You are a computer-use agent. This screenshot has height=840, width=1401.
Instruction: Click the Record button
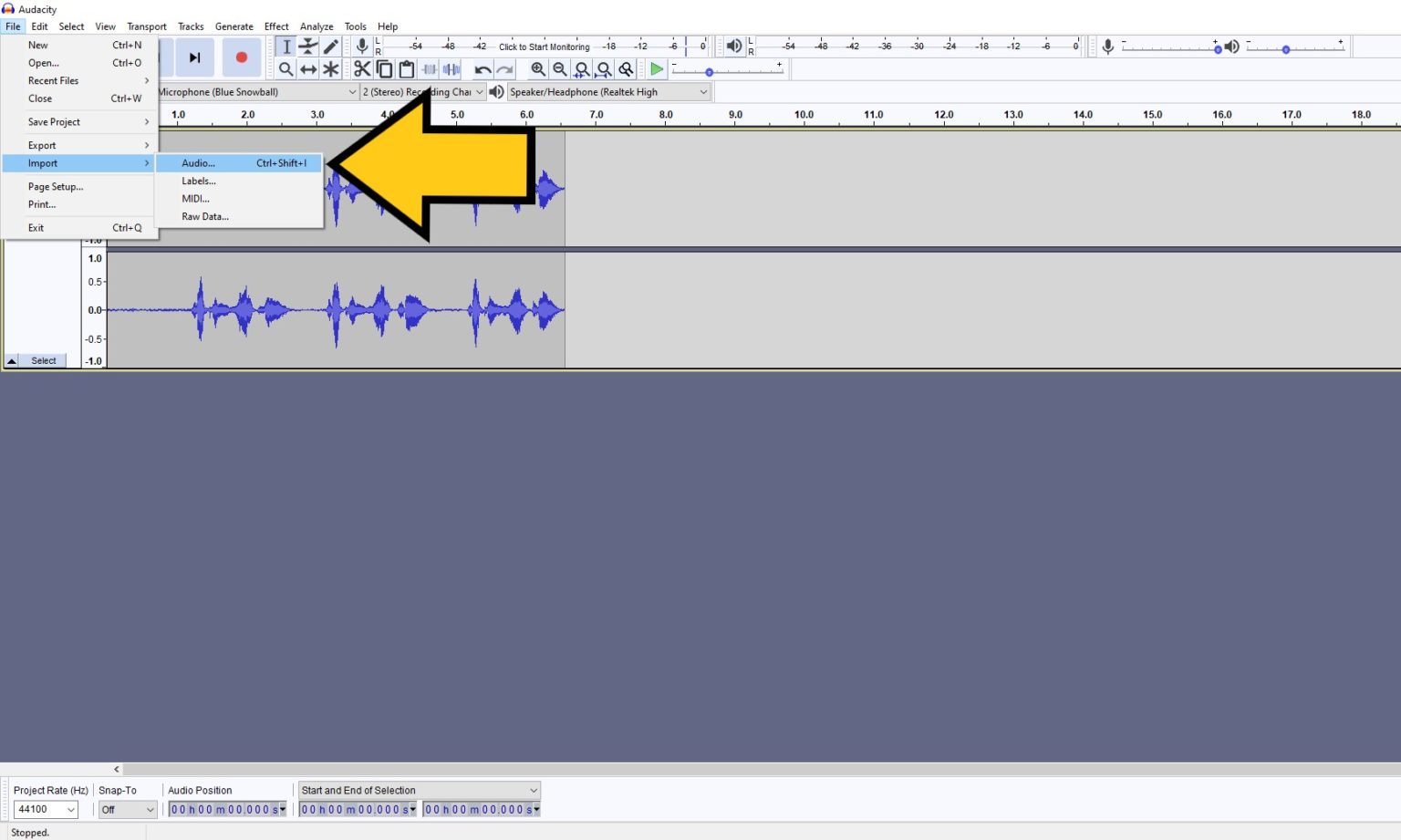tap(240, 57)
